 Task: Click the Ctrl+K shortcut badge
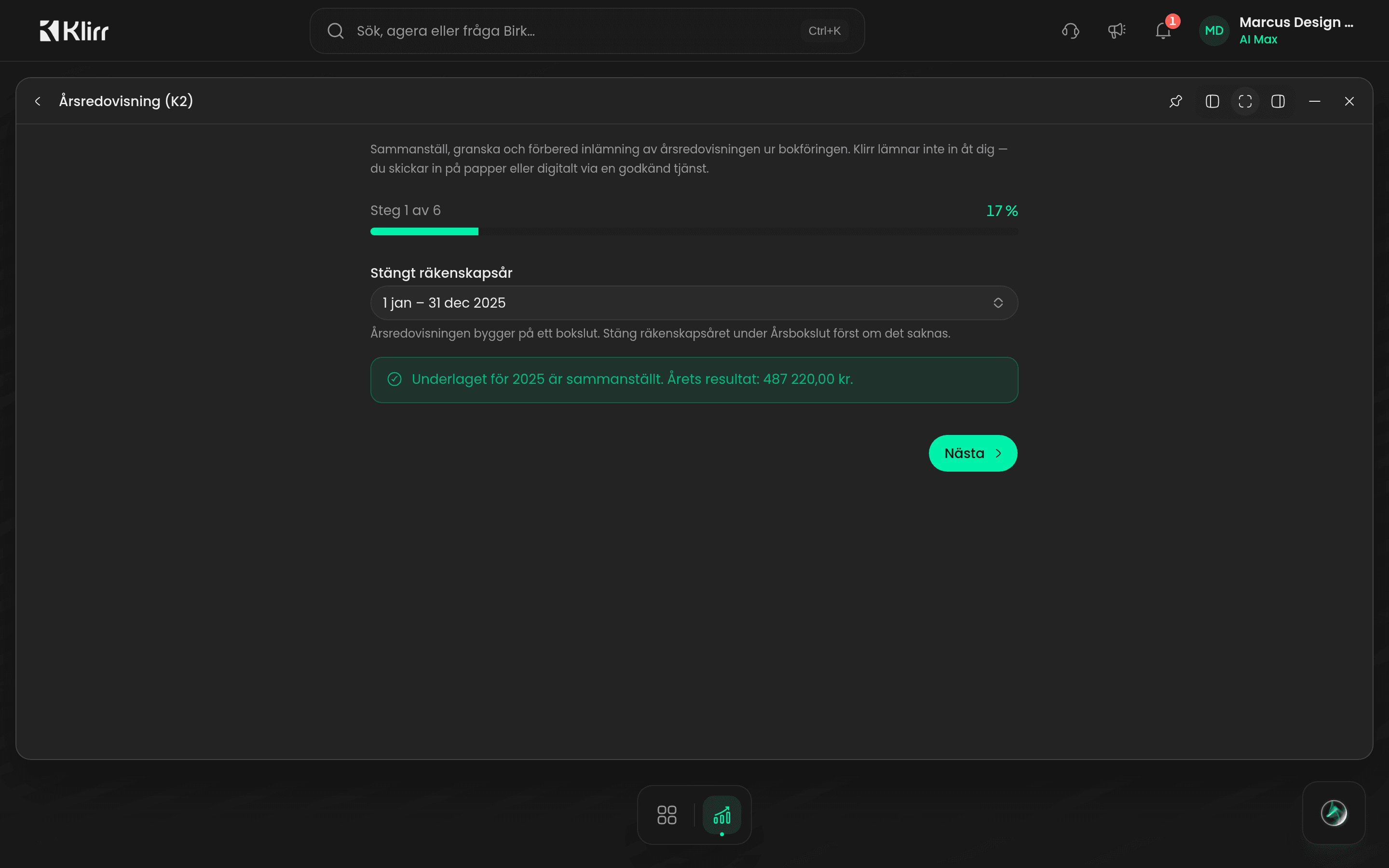pyautogui.click(x=824, y=31)
